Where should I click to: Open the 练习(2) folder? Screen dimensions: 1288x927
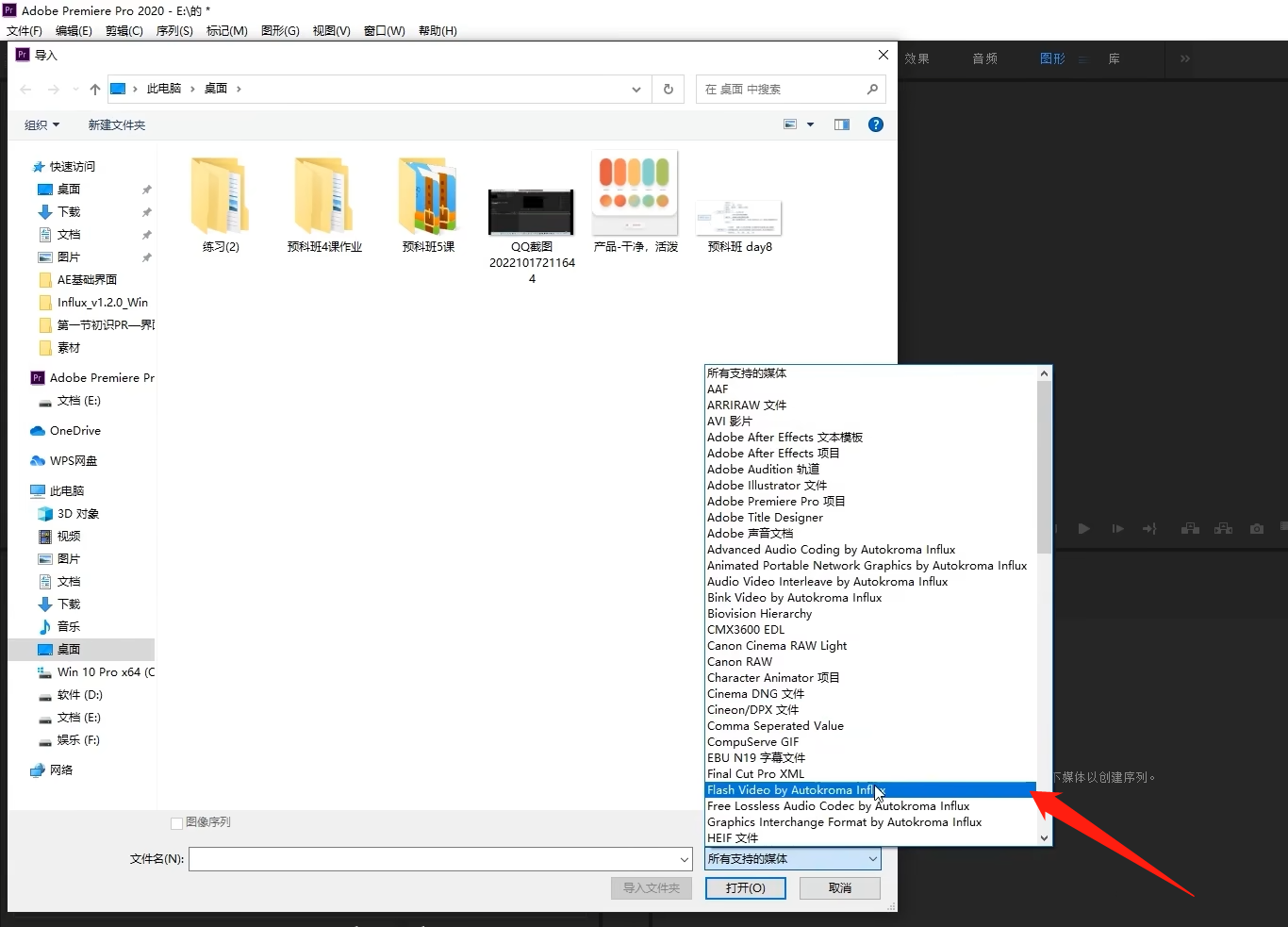click(x=221, y=206)
